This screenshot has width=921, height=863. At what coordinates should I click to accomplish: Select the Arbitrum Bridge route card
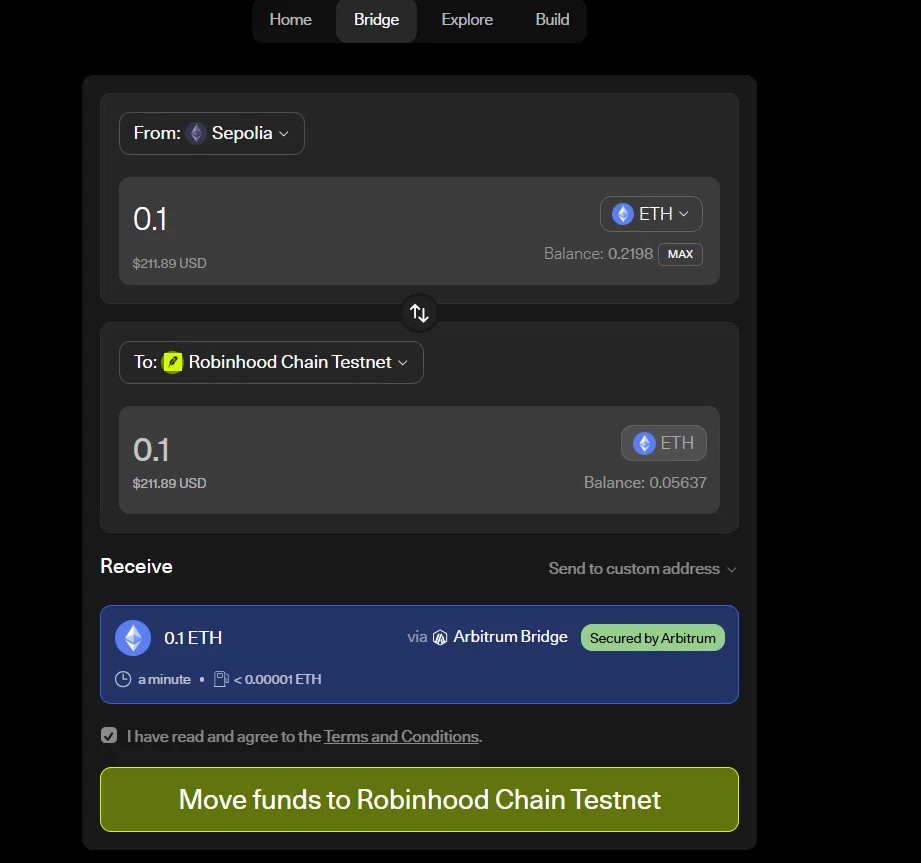pyautogui.click(x=419, y=654)
